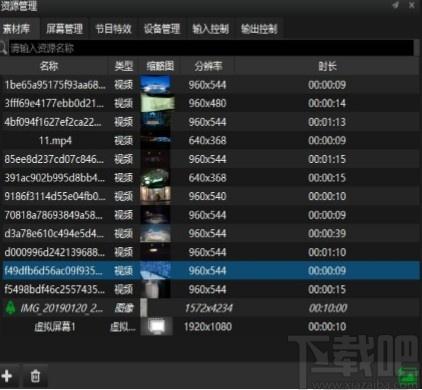Click the 缩略图 column header

point(160,66)
